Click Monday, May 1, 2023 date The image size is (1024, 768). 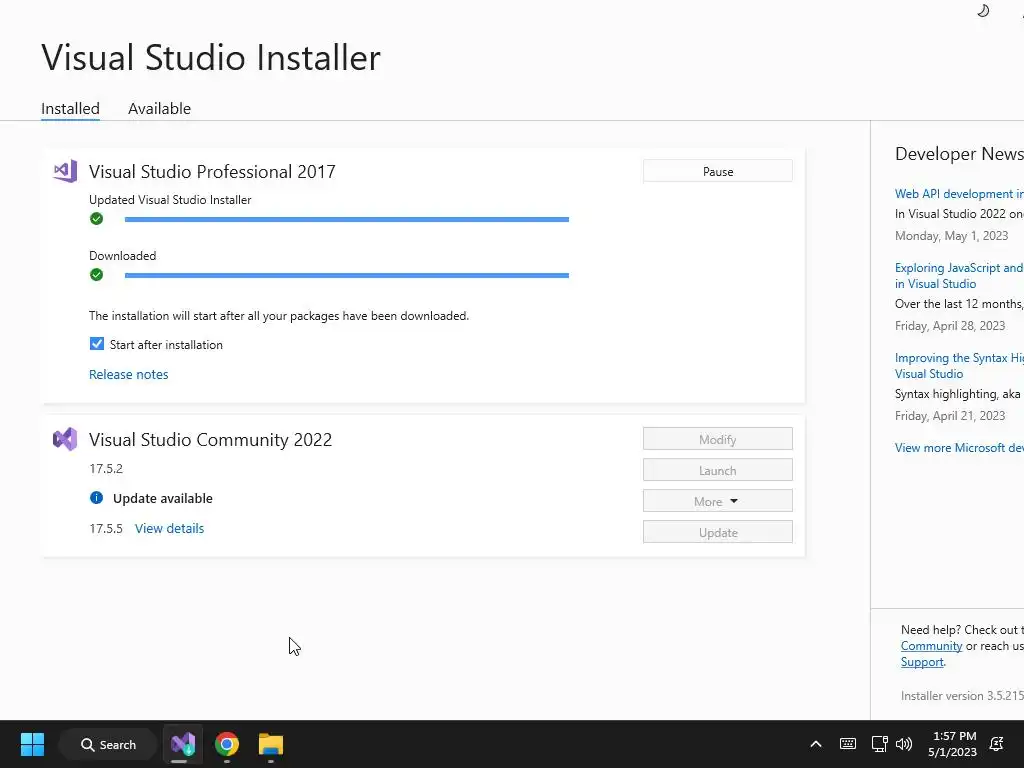click(x=952, y=236)
